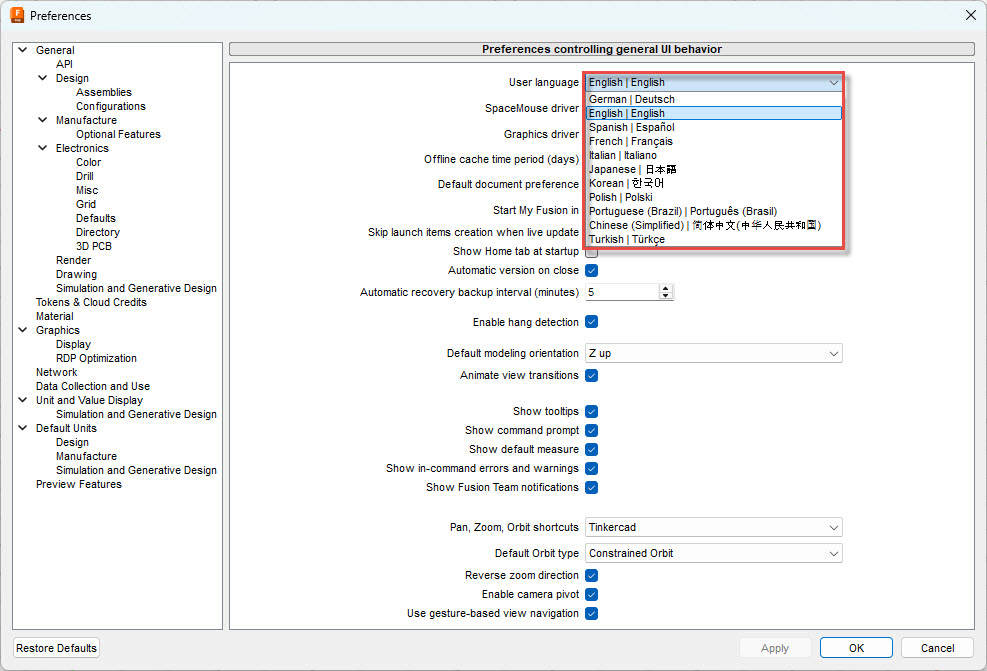Image resolution: width=987 pixels, height=671 pixels.
Task: Toggle Reverse zoom direction checkbox
Action: (x=592, y=575)
